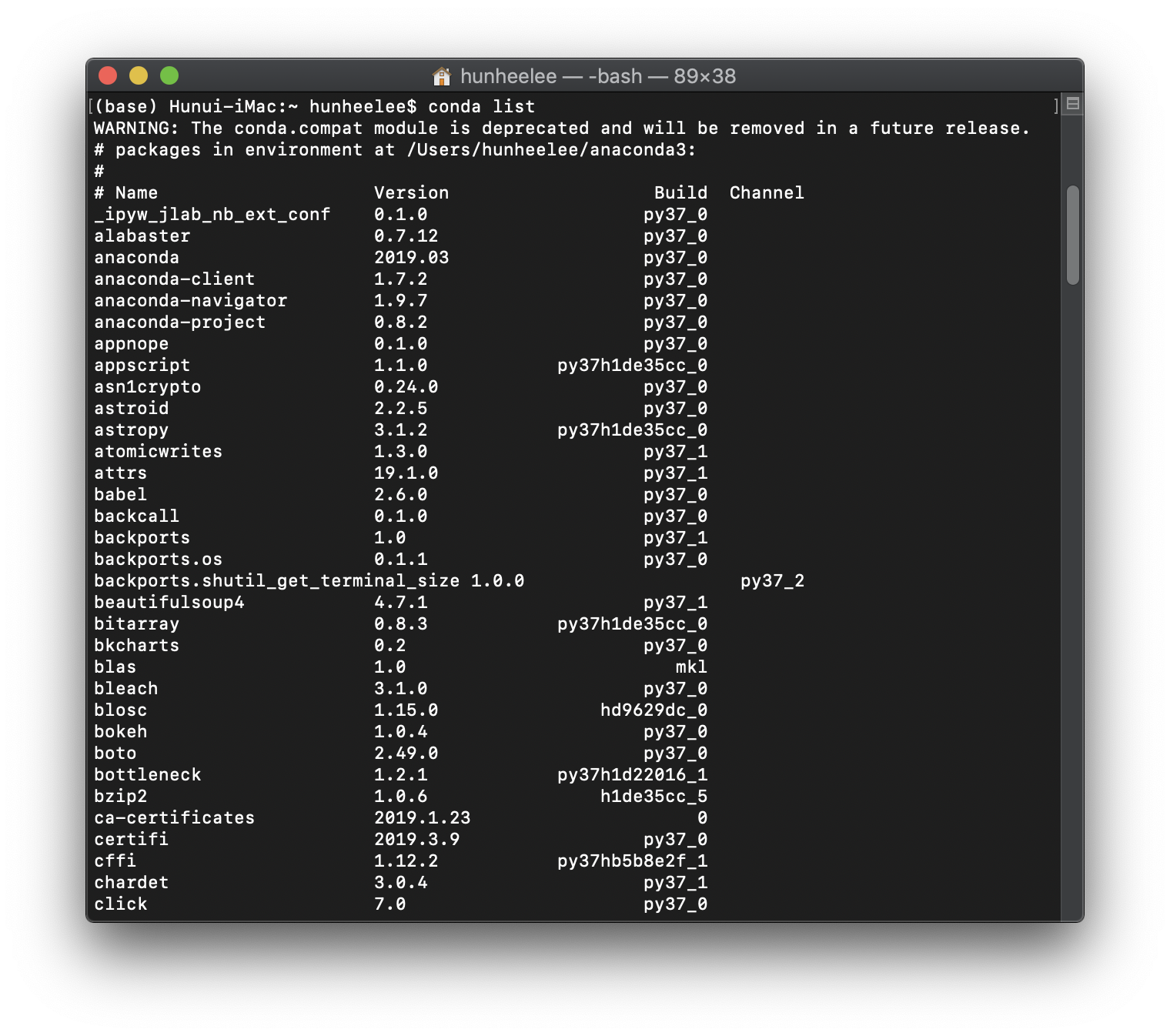This screenshot has width=1170, height=1036.
Task: Click the anaconda version '2019.03'
Action: click(x=412, y=257)
